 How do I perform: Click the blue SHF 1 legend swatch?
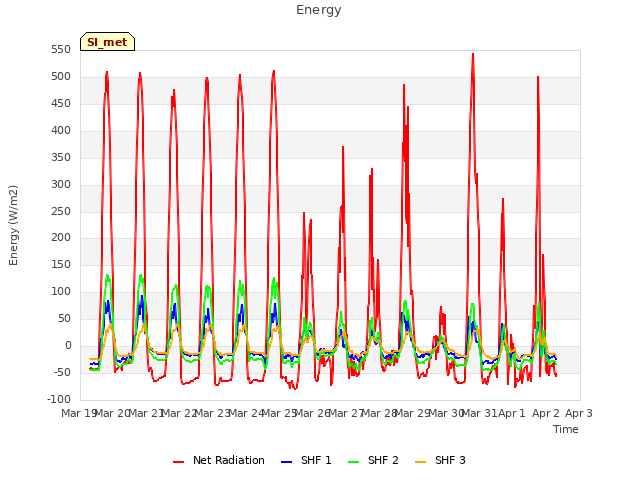point(287,462)
